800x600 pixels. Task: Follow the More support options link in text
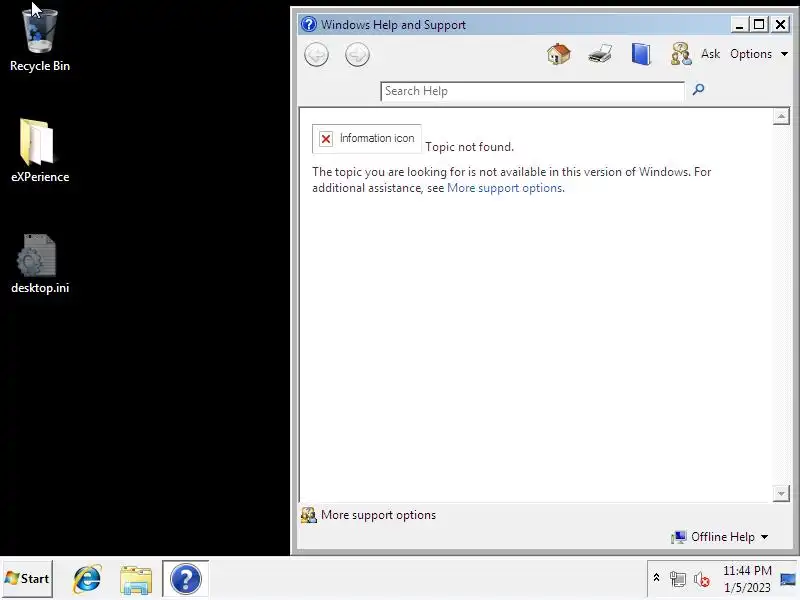click(505, 188)
